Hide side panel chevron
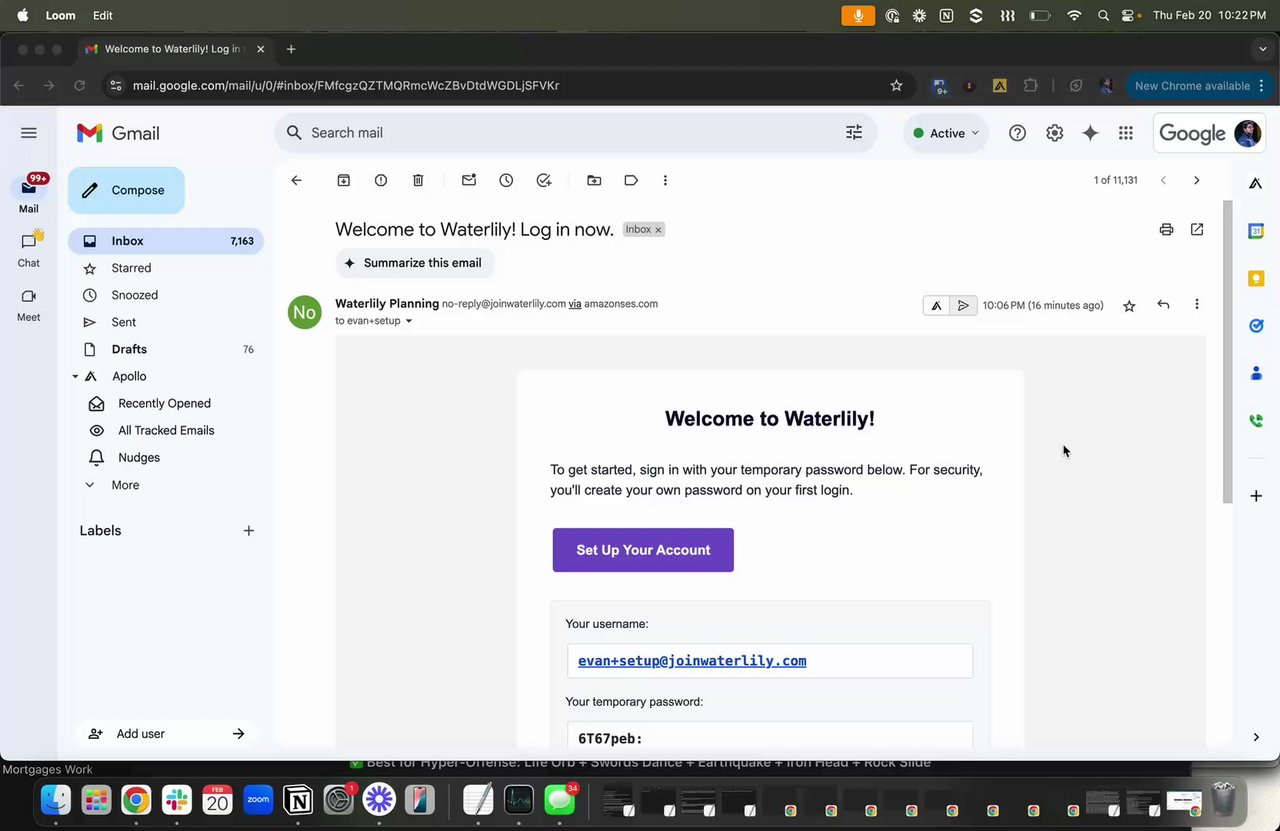The height and width of the screenshot is (831, 1280). [1256, 737]
